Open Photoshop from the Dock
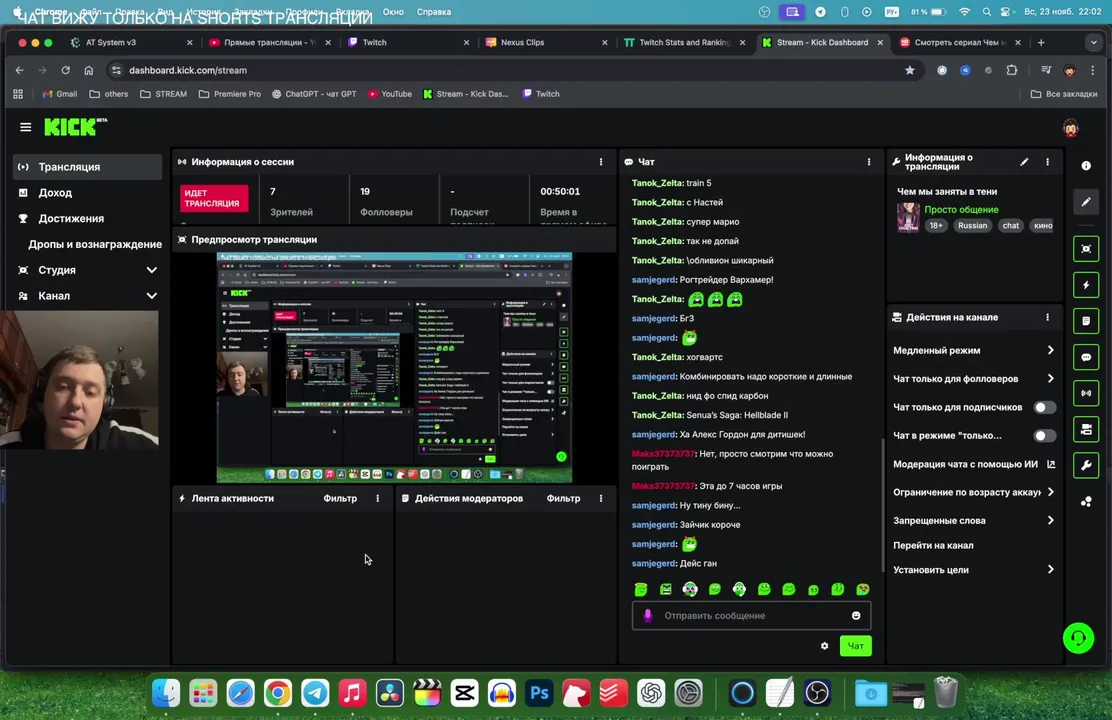This screenshot has height=720, width=1112. click(x=539, y=693)
